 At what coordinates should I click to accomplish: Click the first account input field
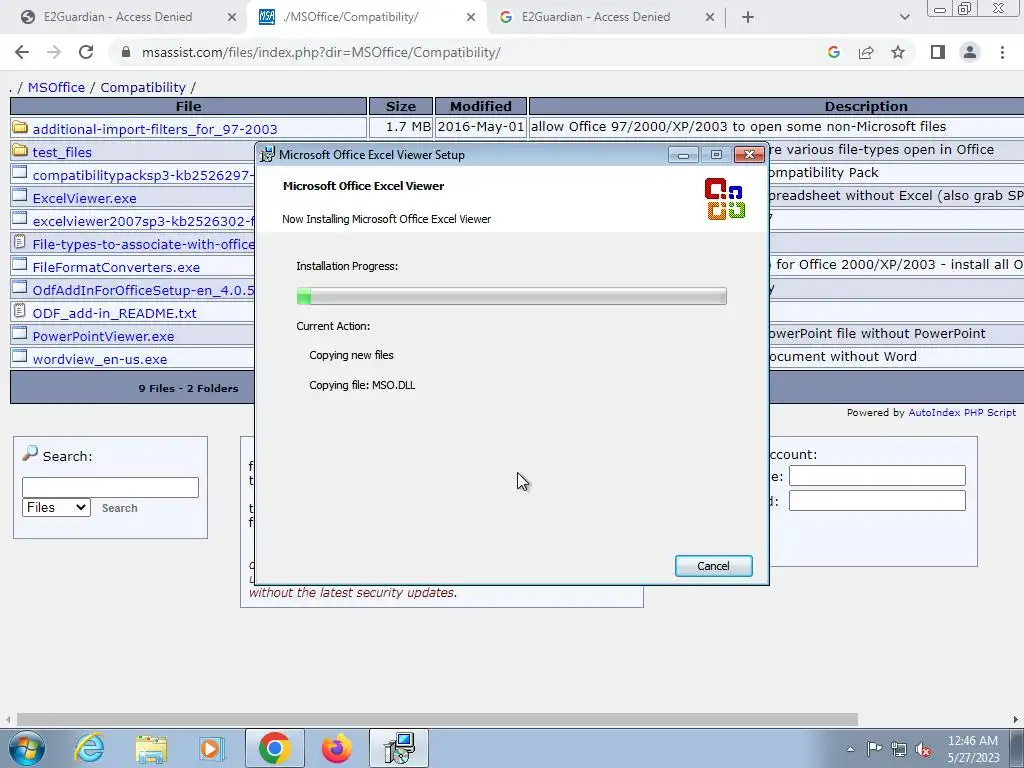pos(877,475)
